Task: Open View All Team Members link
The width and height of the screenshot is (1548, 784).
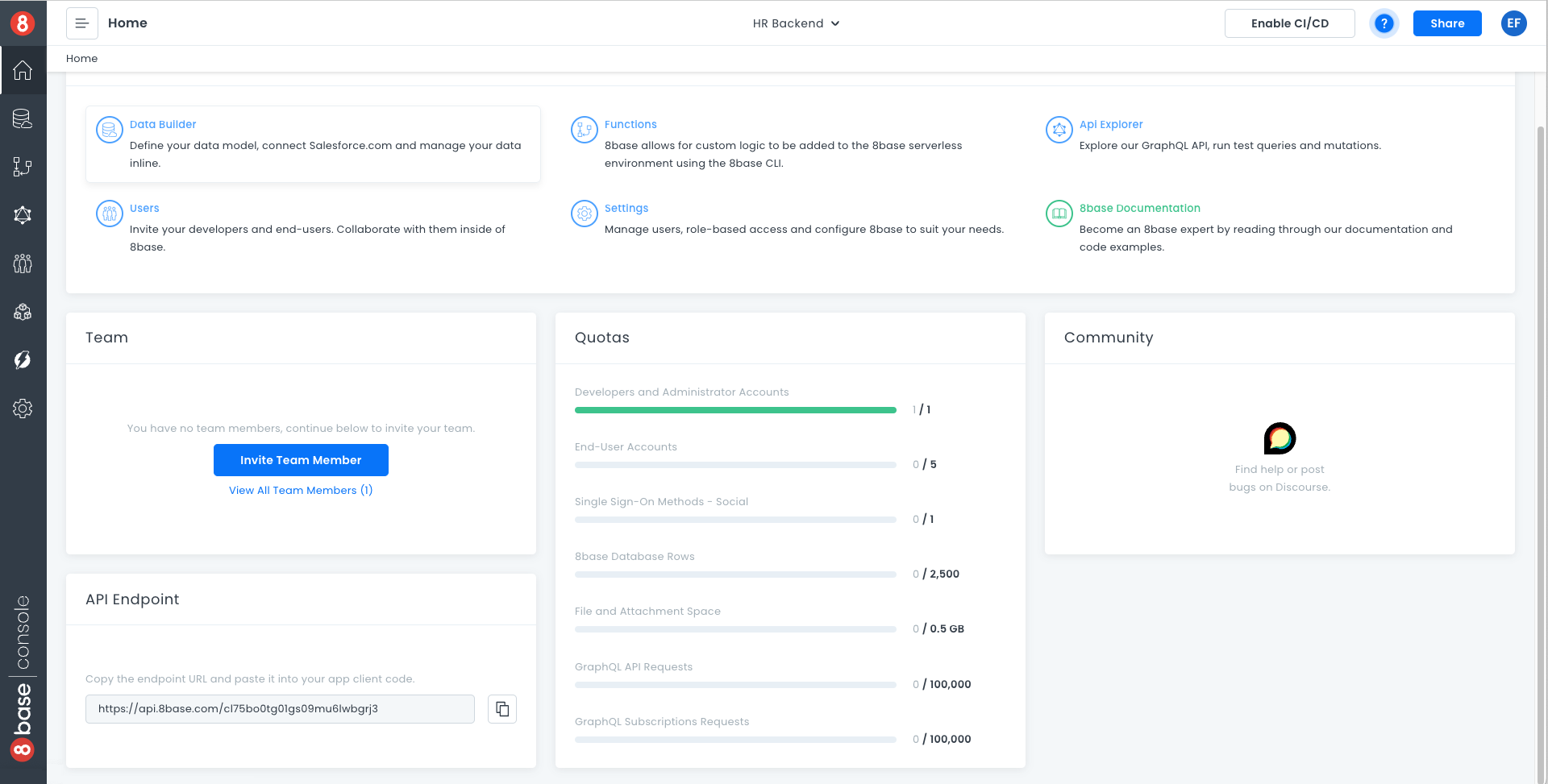Action: pos(301,490)
